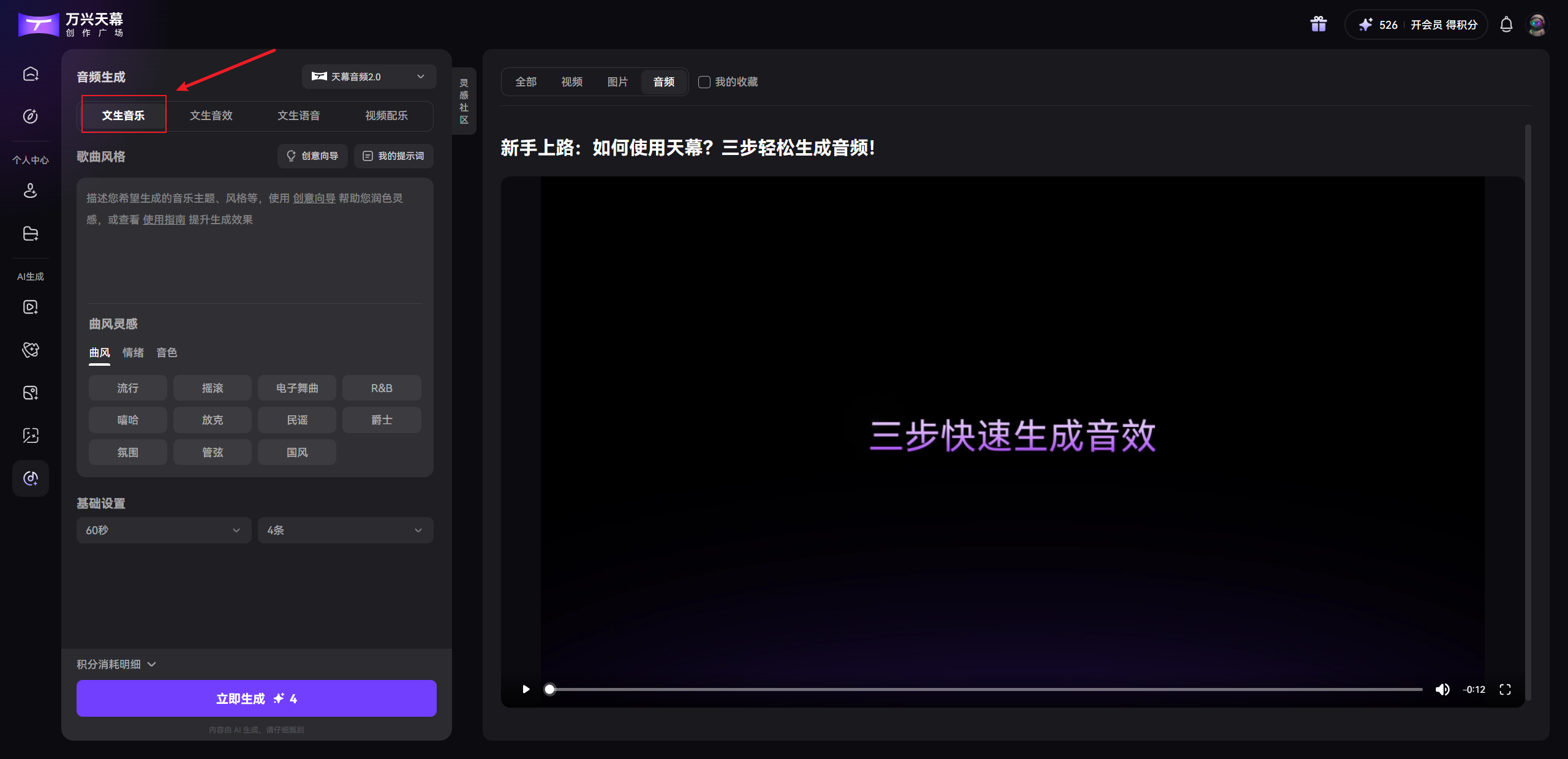
Task: Switch to the 文生语音 tab
Action: pyautogui.click(x=299, y=115)
